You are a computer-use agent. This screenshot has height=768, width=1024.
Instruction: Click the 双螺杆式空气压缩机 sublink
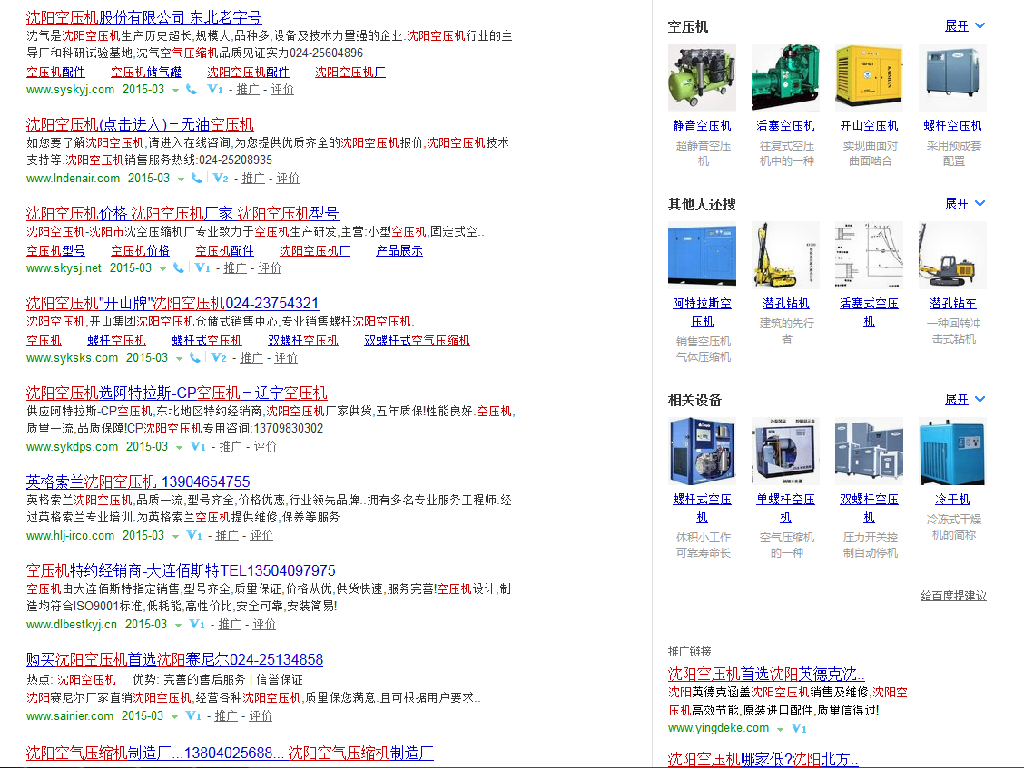(417, 340)
